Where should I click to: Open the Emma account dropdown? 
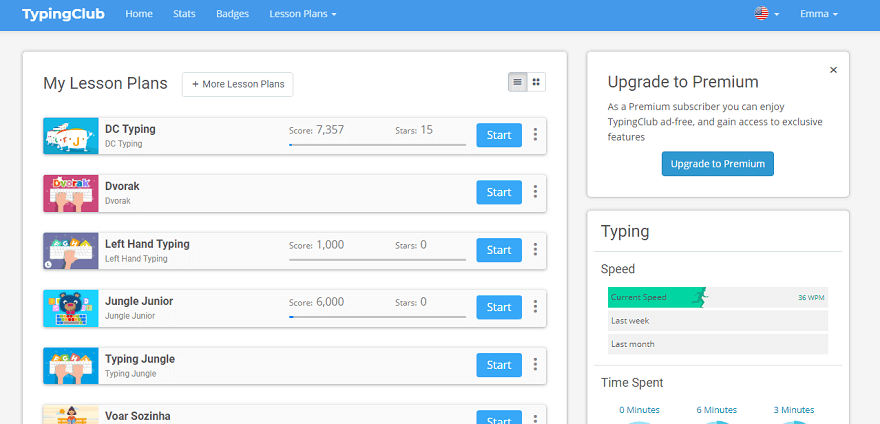click(818, 14)
